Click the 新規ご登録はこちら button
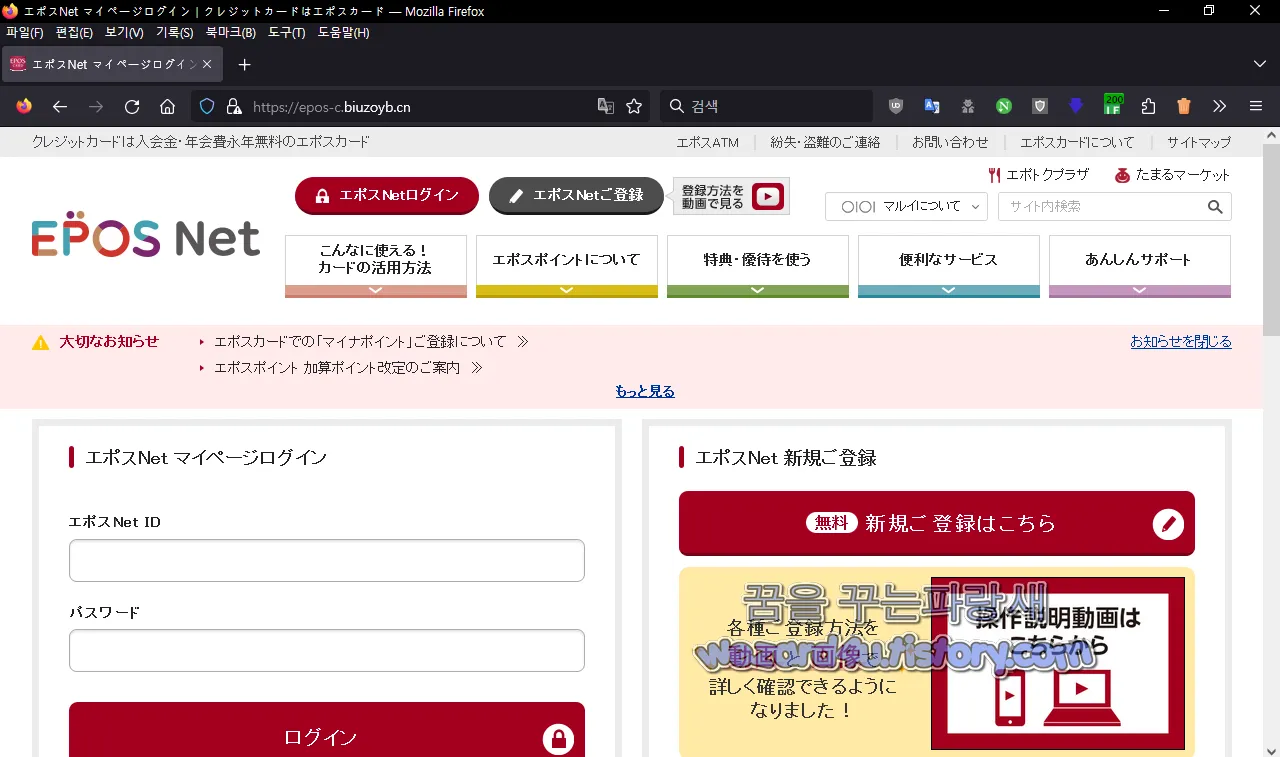 tap(937, 523)
